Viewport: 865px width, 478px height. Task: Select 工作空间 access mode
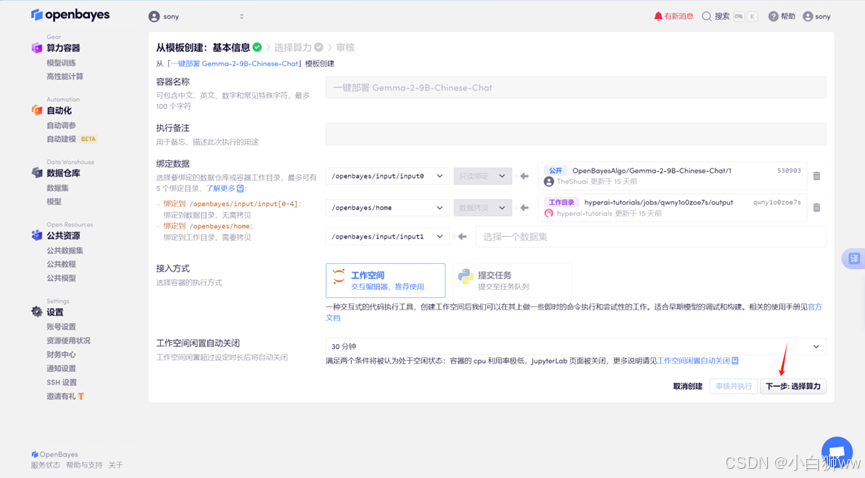click(x=386, y=280)
